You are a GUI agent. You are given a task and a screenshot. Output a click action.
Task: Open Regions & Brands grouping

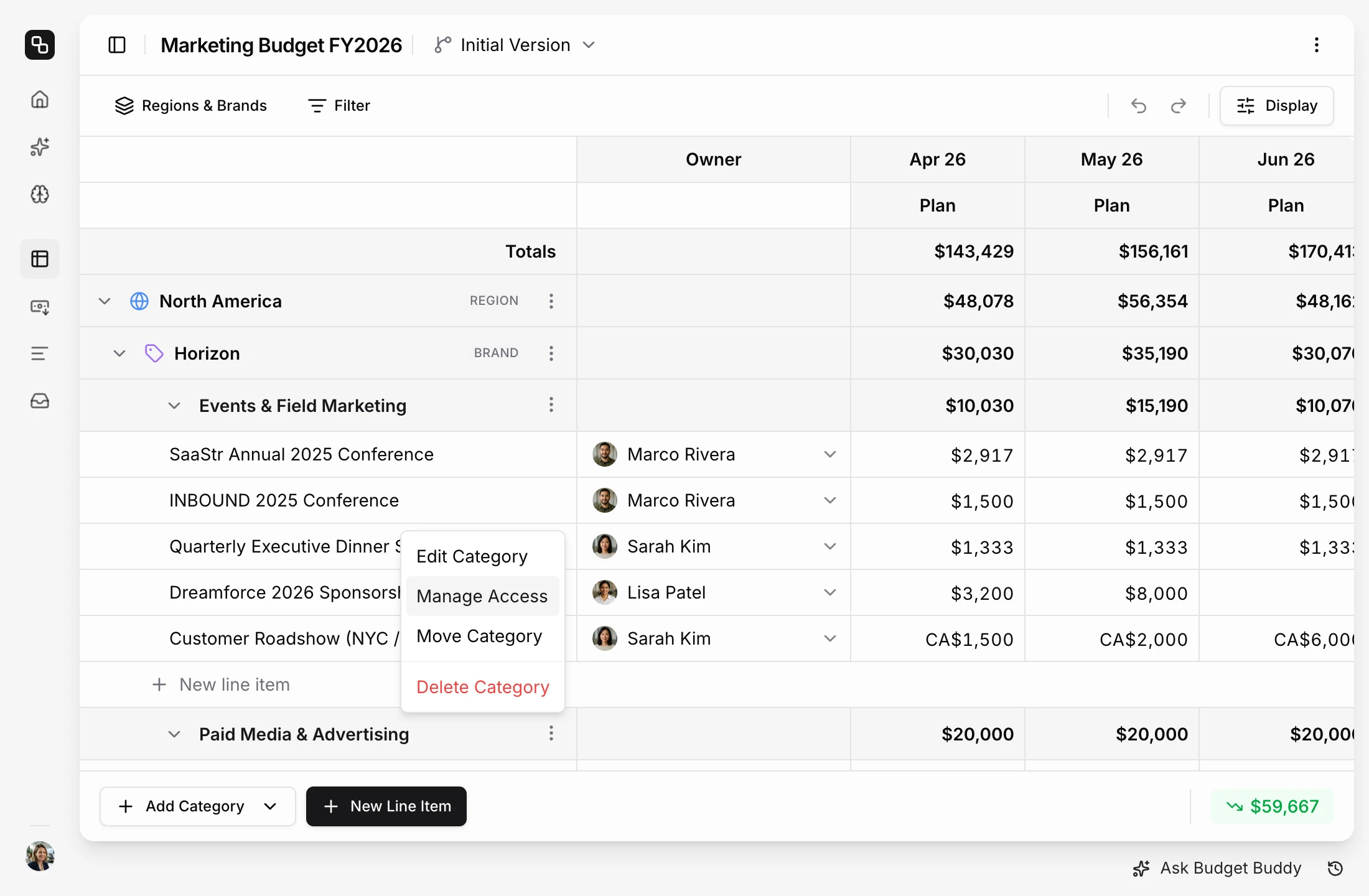(x=191, y=106)
